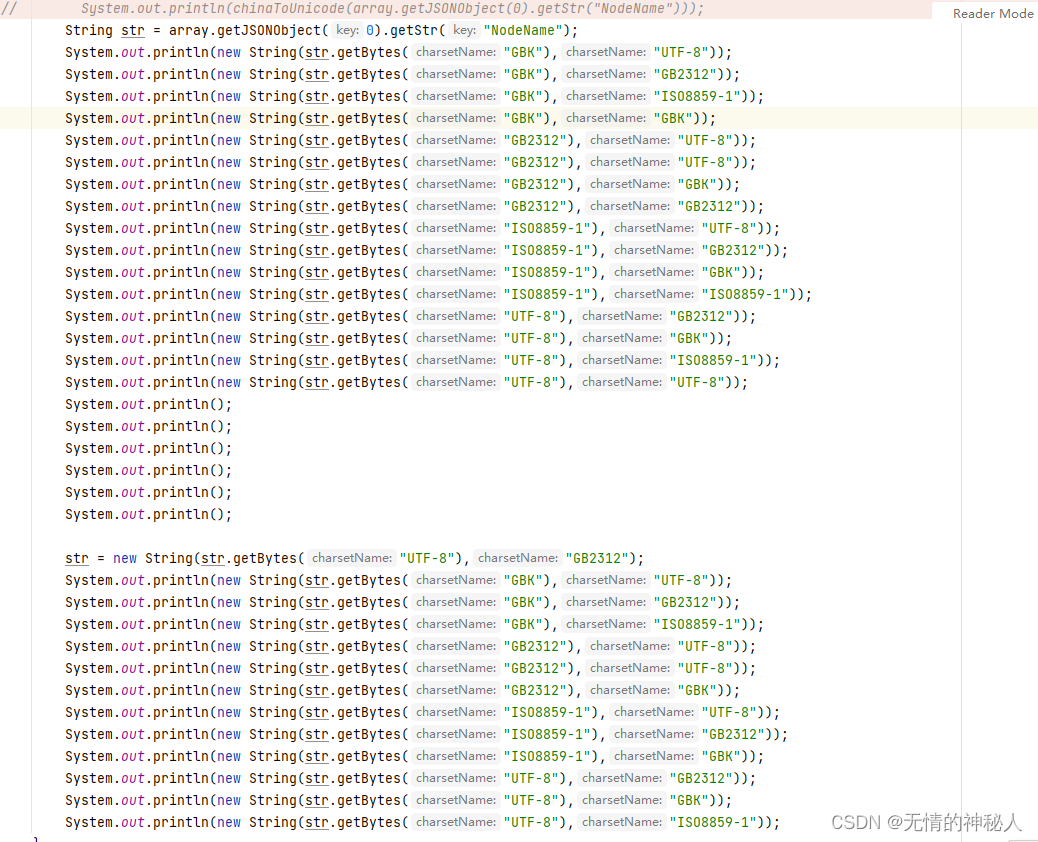Click the first empty System.out.println() line
This screenshot has width=1038, height=842.
pos(150,404)
